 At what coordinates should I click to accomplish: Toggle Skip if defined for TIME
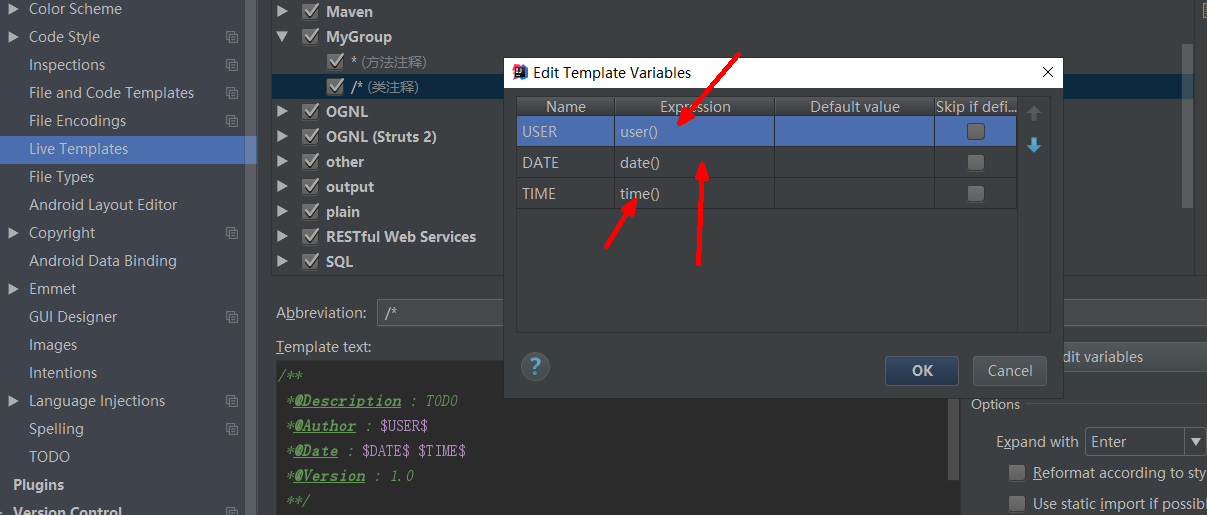pyautogui.click(x=976, y=194)
